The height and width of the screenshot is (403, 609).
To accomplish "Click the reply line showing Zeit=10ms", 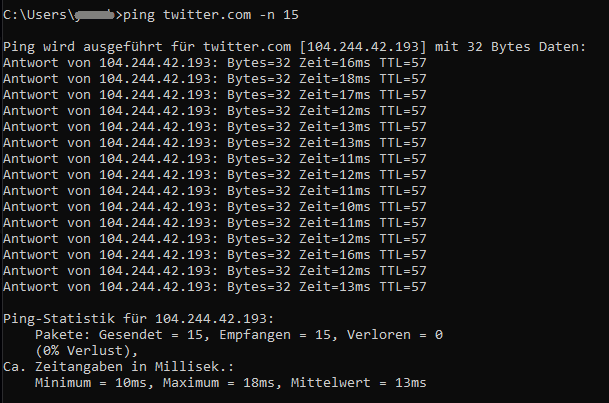I will pyautogui.click(x=215, y=207).
